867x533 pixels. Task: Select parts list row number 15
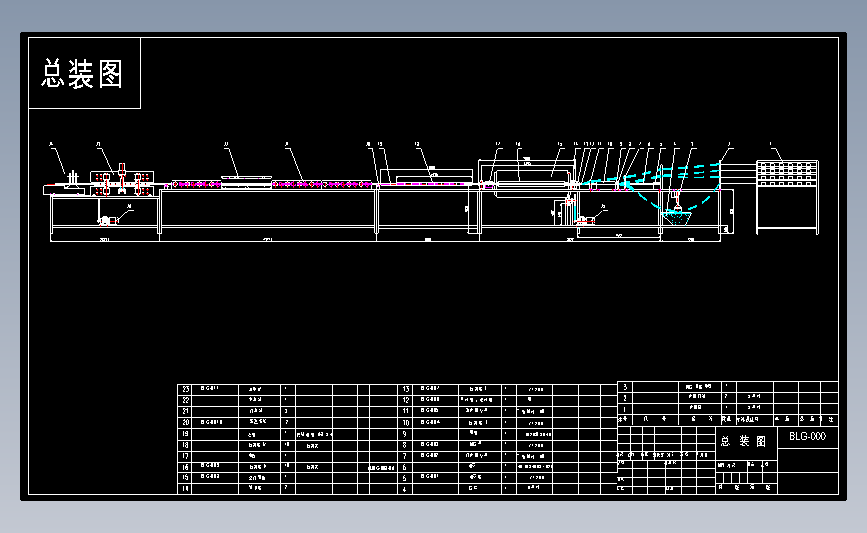pos(289,478)
